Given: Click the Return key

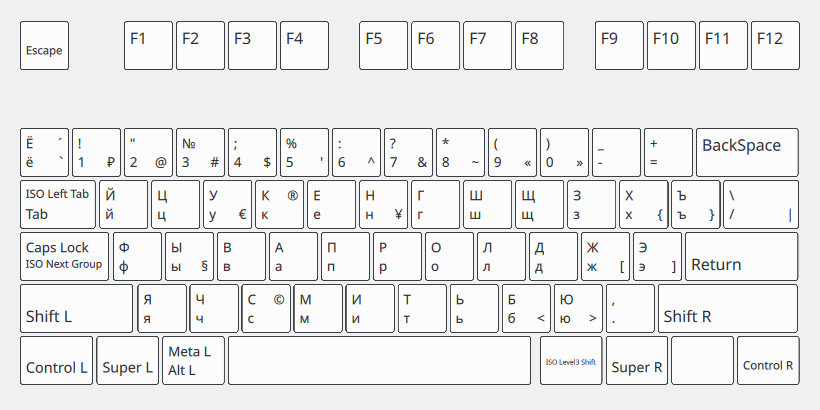Looking at the screenshot, I should tap(741, 257).
